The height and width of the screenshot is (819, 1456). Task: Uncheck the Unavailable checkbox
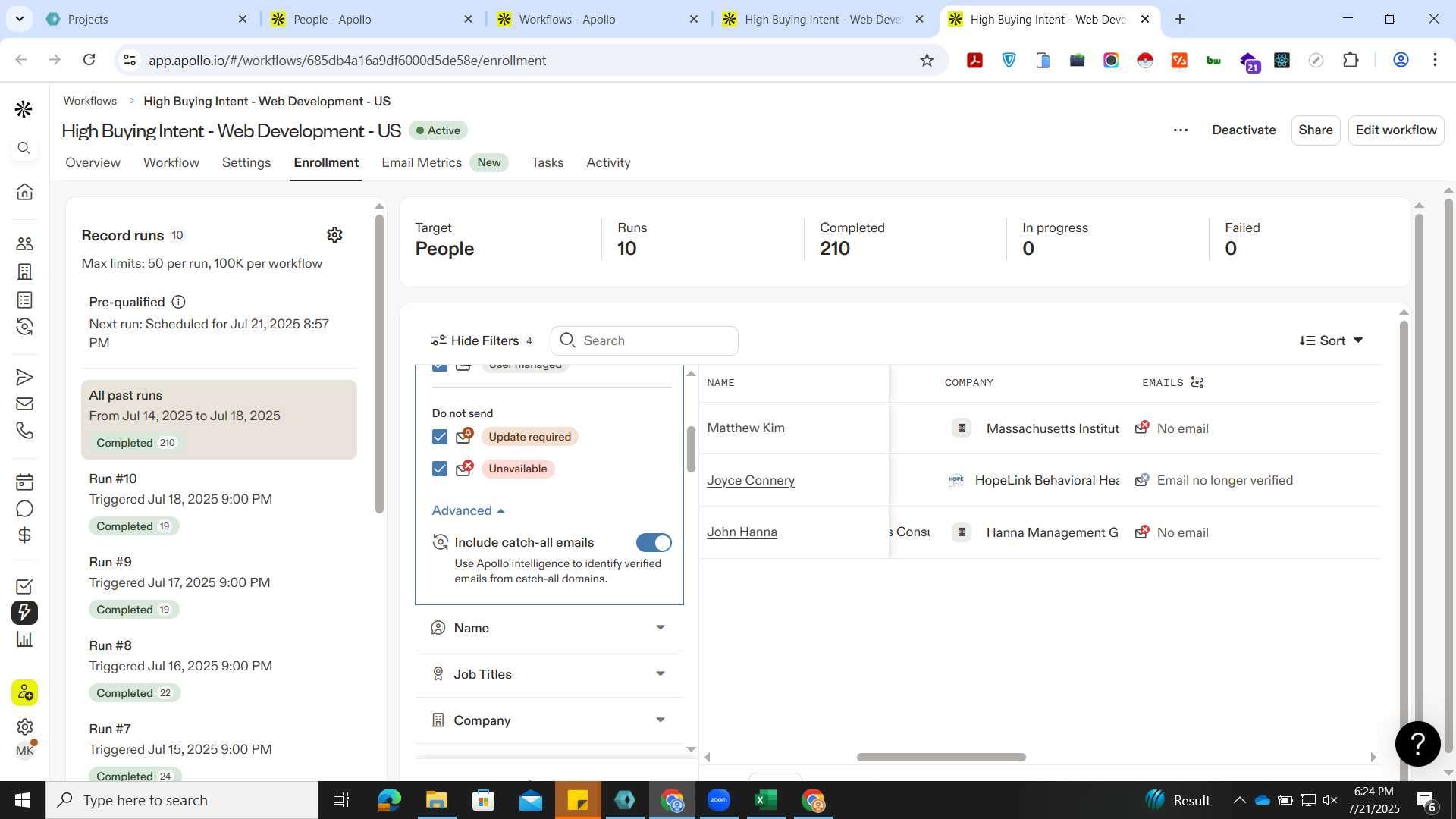440,469
